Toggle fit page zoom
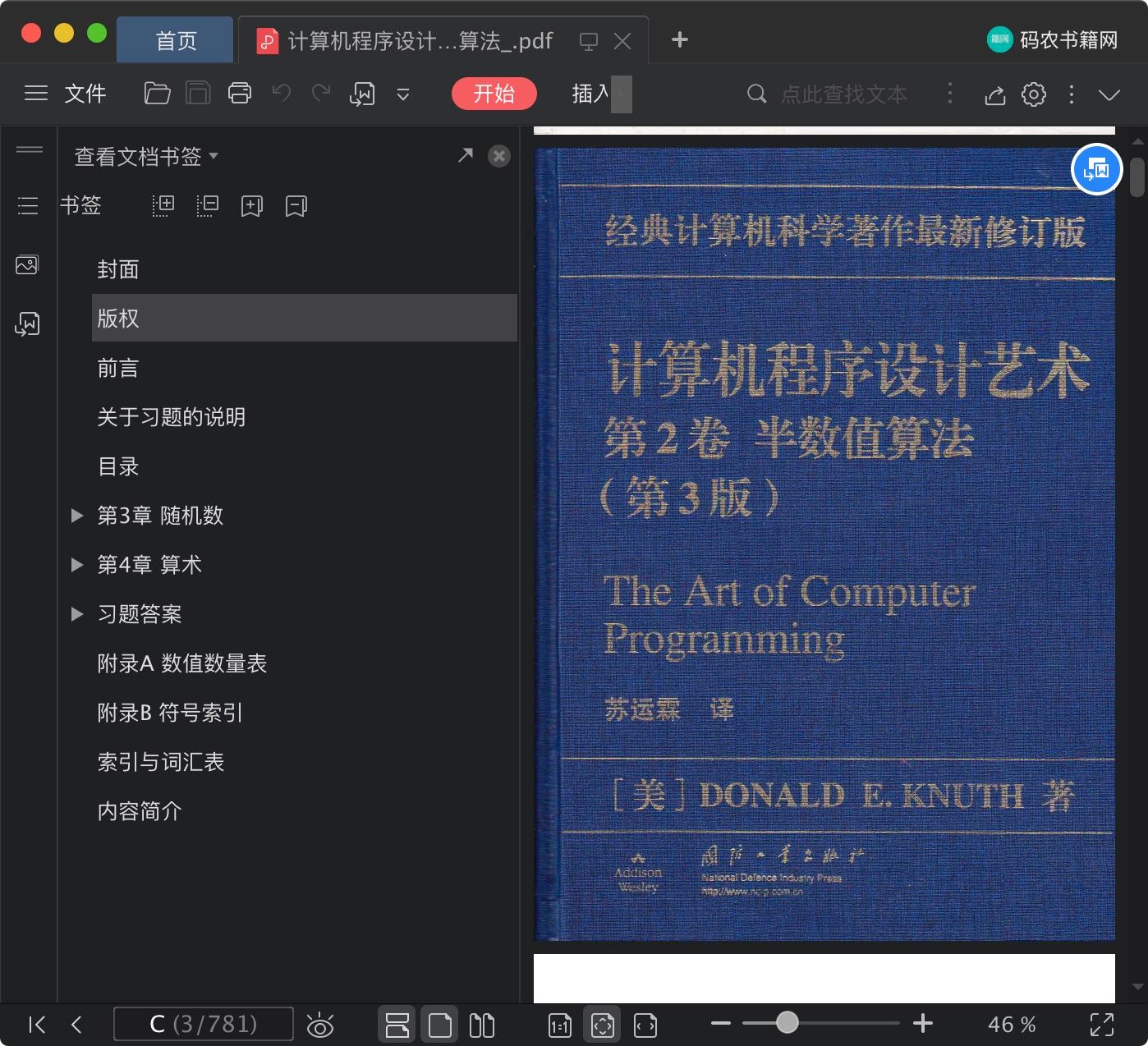 pyautogui.click(x=603, y=1025)
